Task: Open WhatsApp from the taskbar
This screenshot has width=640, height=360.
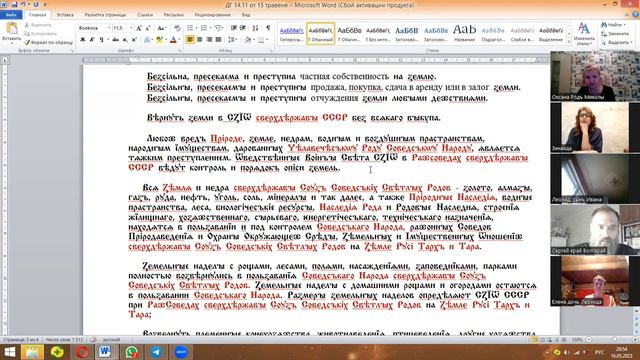Action: pyautogui.click(x=131, y=352)
